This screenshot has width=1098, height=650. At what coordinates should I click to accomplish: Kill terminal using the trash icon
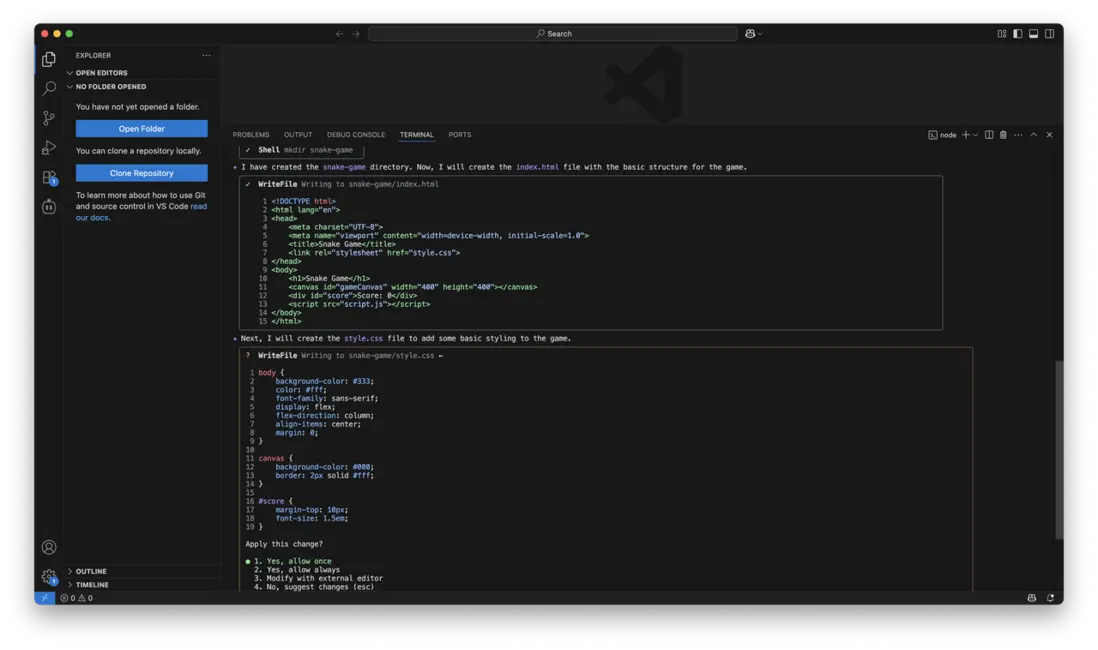pos(1003,135)
